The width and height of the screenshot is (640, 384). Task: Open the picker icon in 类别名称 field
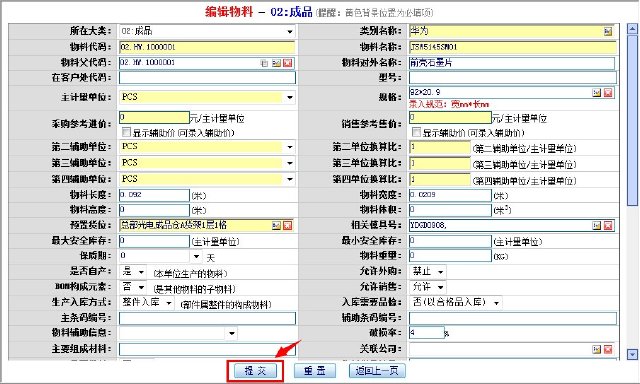point(608,31)
